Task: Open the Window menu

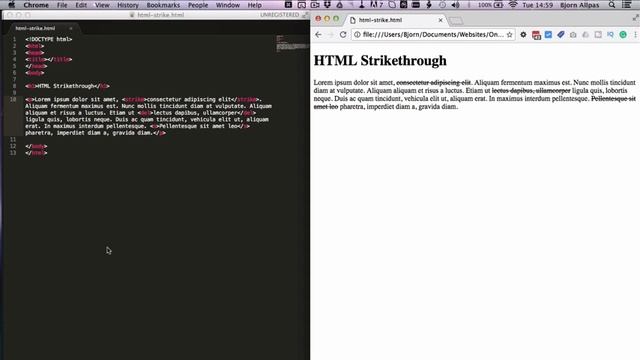Action: click(x=227, y=5)
